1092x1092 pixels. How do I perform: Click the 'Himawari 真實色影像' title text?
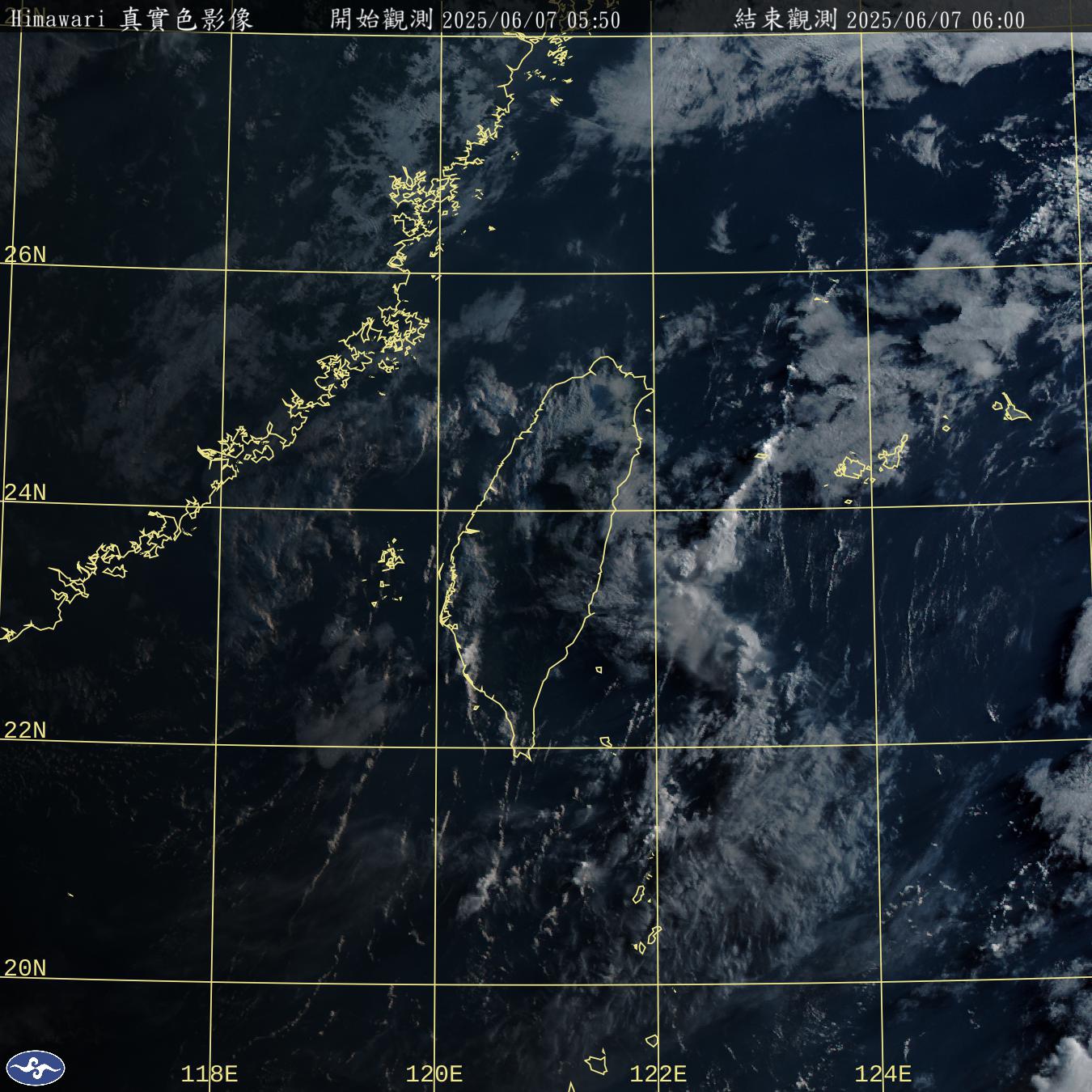(x=132, y=19)
